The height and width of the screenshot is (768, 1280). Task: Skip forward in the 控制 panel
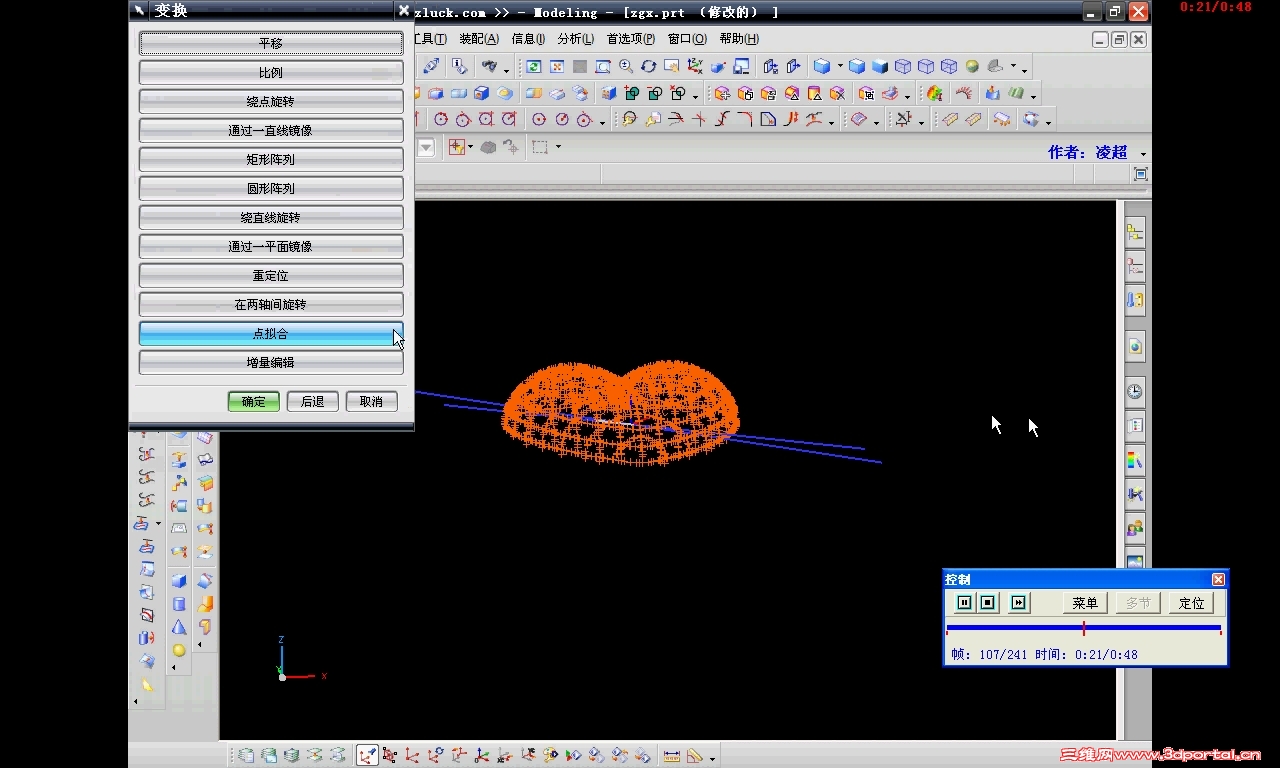tap(1019, 603)
